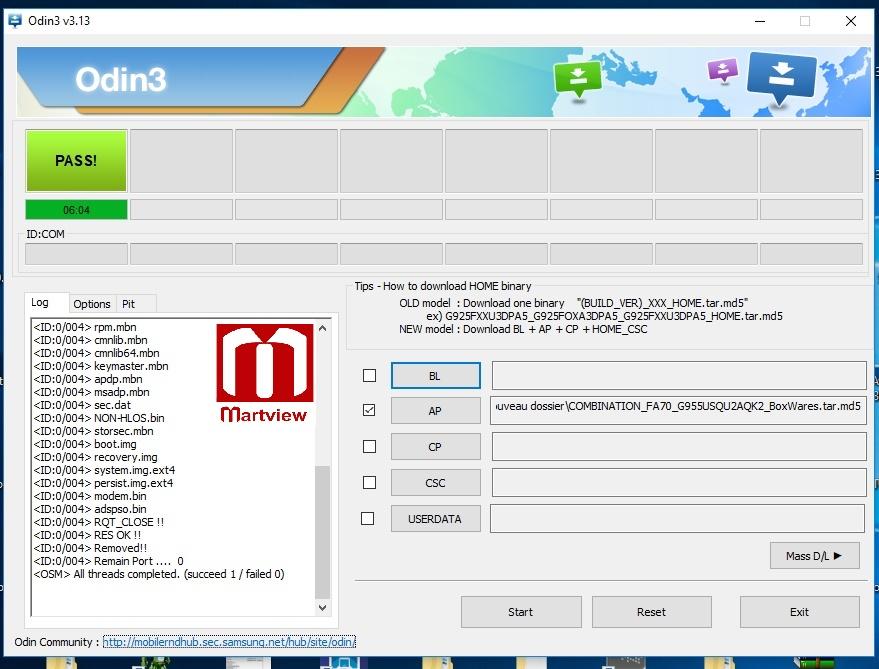
Task: Focus the CP file path field
Action: coord(679,447)
